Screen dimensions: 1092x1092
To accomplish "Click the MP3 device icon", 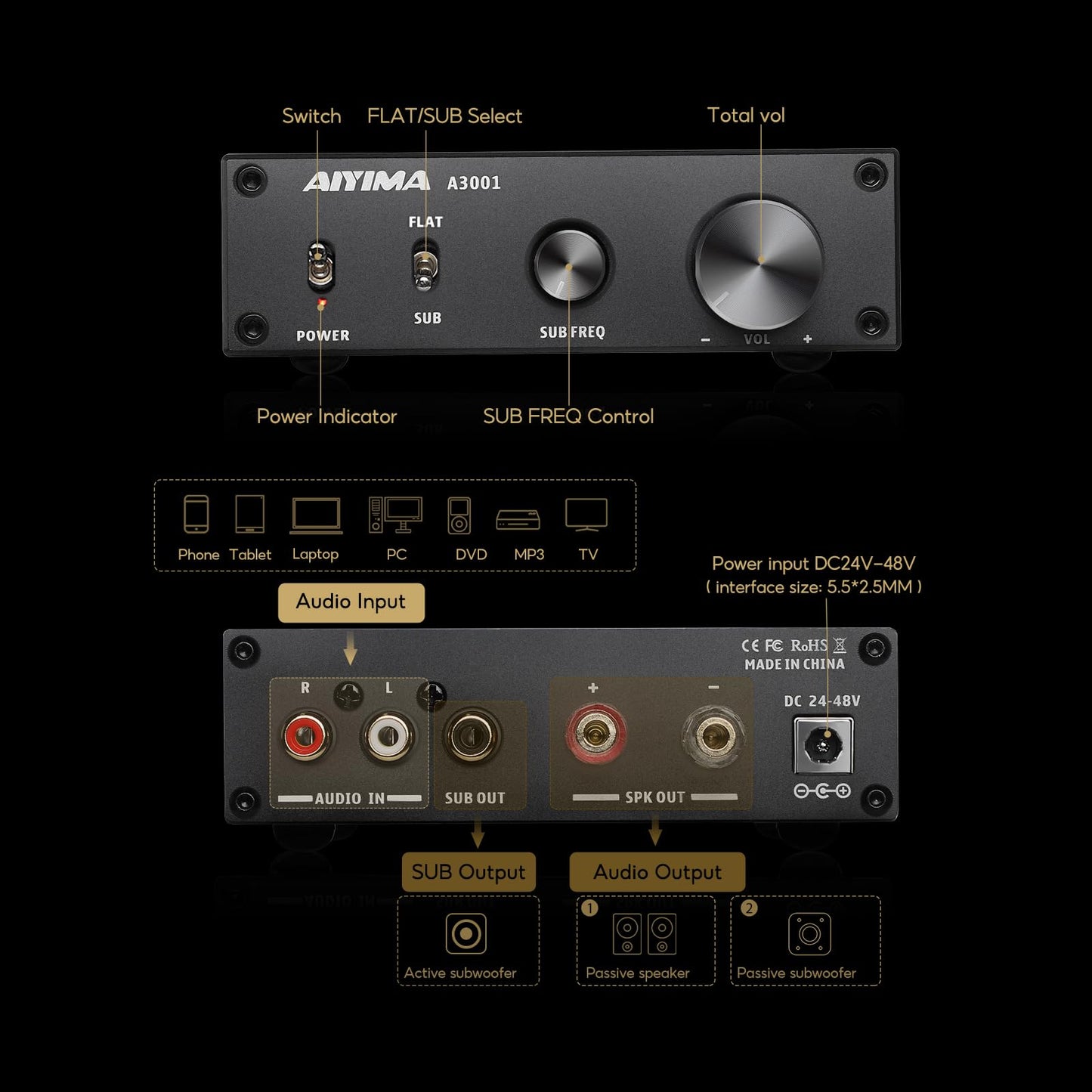I will pos(518,519).
